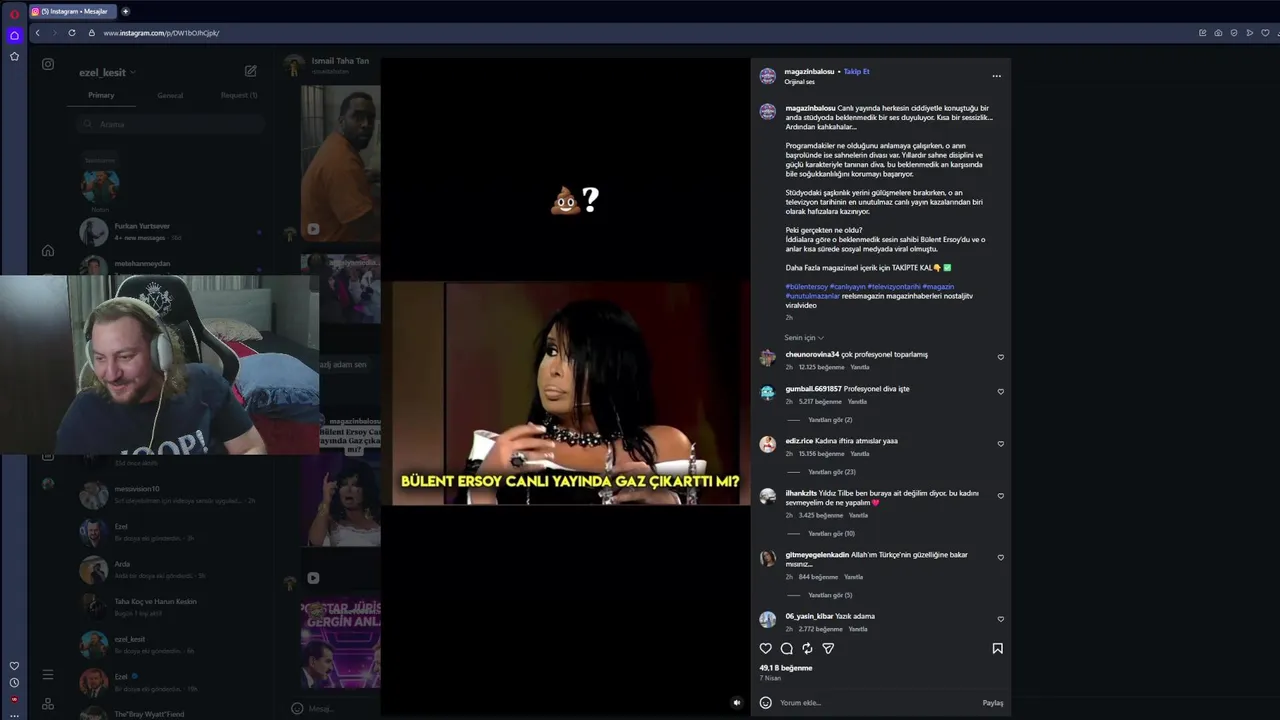Expand 'Yanıtları gör (5)' replies
The image size is (1280, 720).
tap(830, 596)
